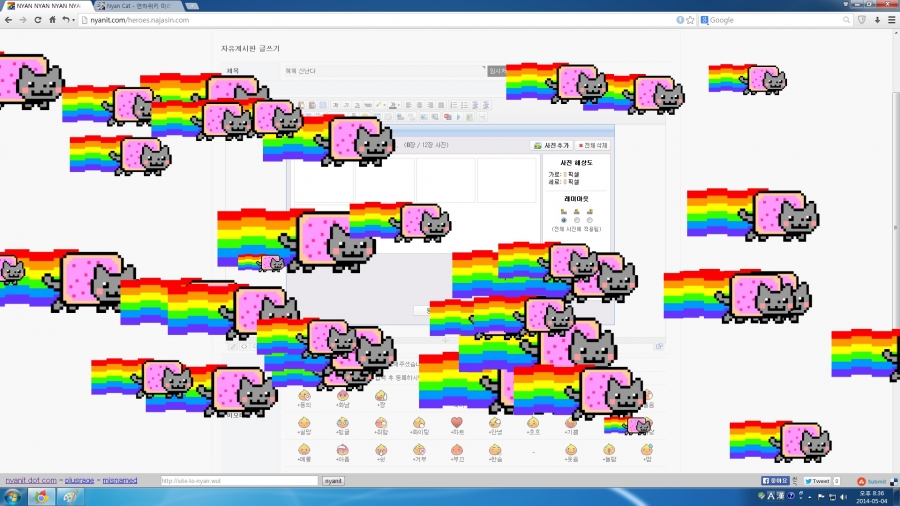Viewport: 900px width, 506px height.
Task: Go forward with the browser forward arrow
Action: coord(23,20)
